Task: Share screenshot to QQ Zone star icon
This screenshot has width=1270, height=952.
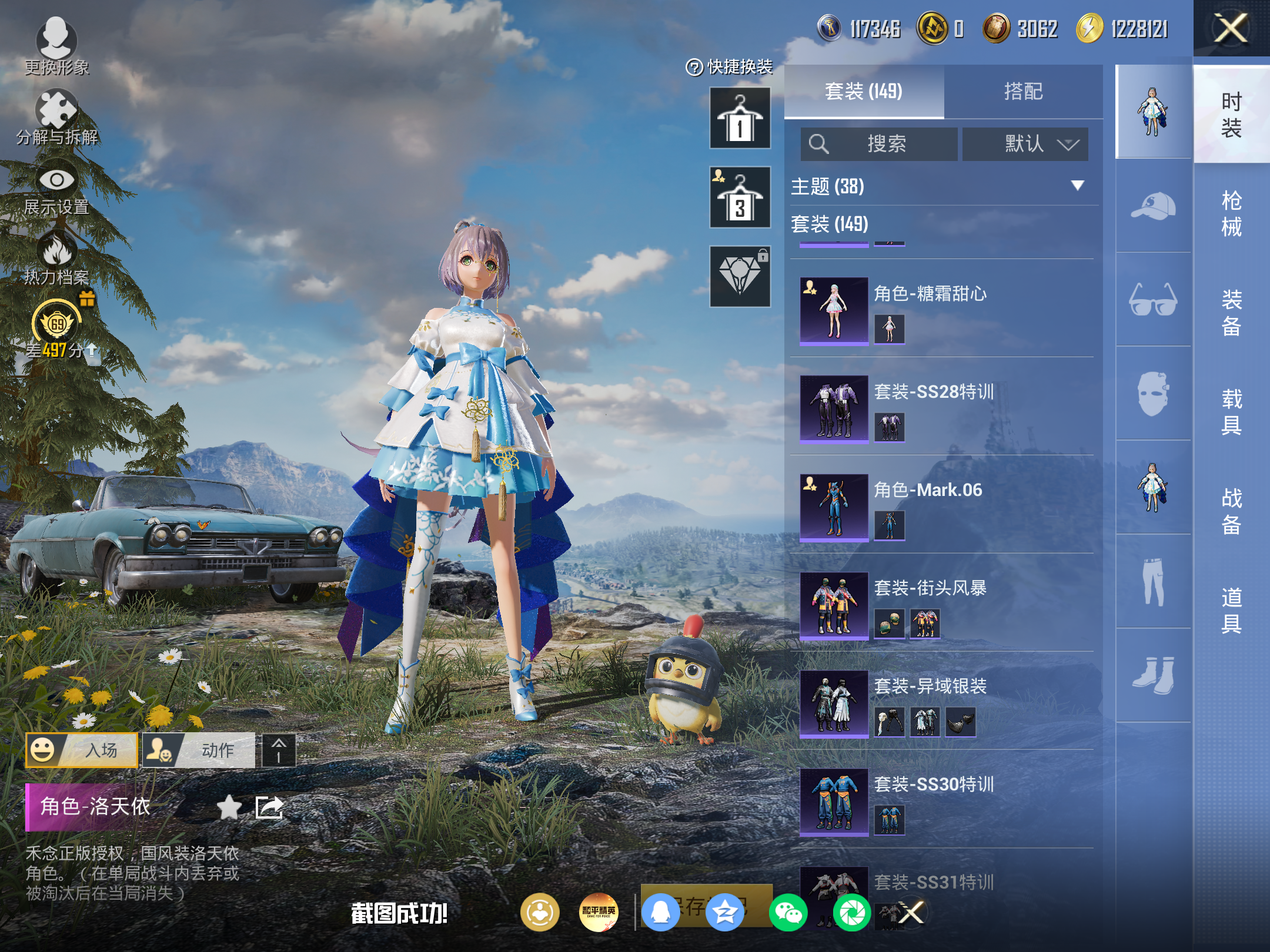Action: (x=724, y=912)
